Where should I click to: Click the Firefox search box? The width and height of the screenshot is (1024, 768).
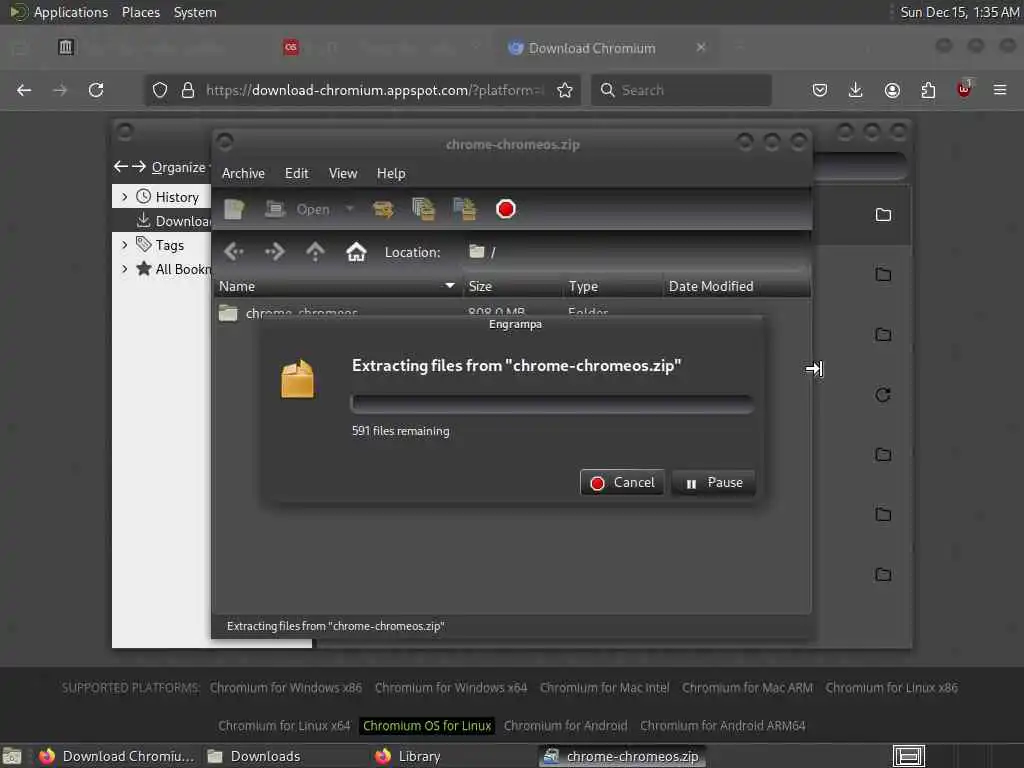click(681, 90)
